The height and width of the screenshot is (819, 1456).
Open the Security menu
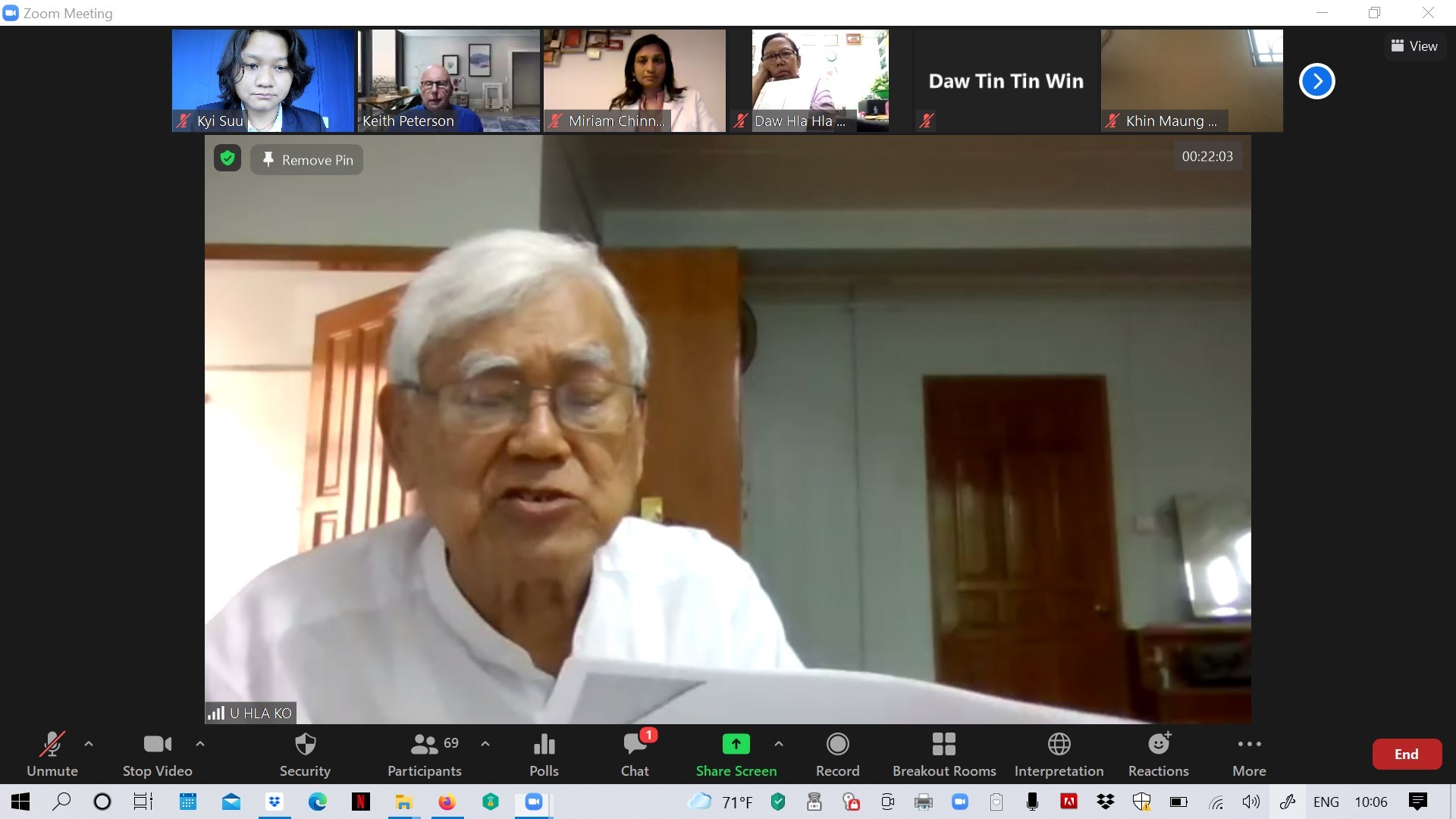click(x=305, y=754)
